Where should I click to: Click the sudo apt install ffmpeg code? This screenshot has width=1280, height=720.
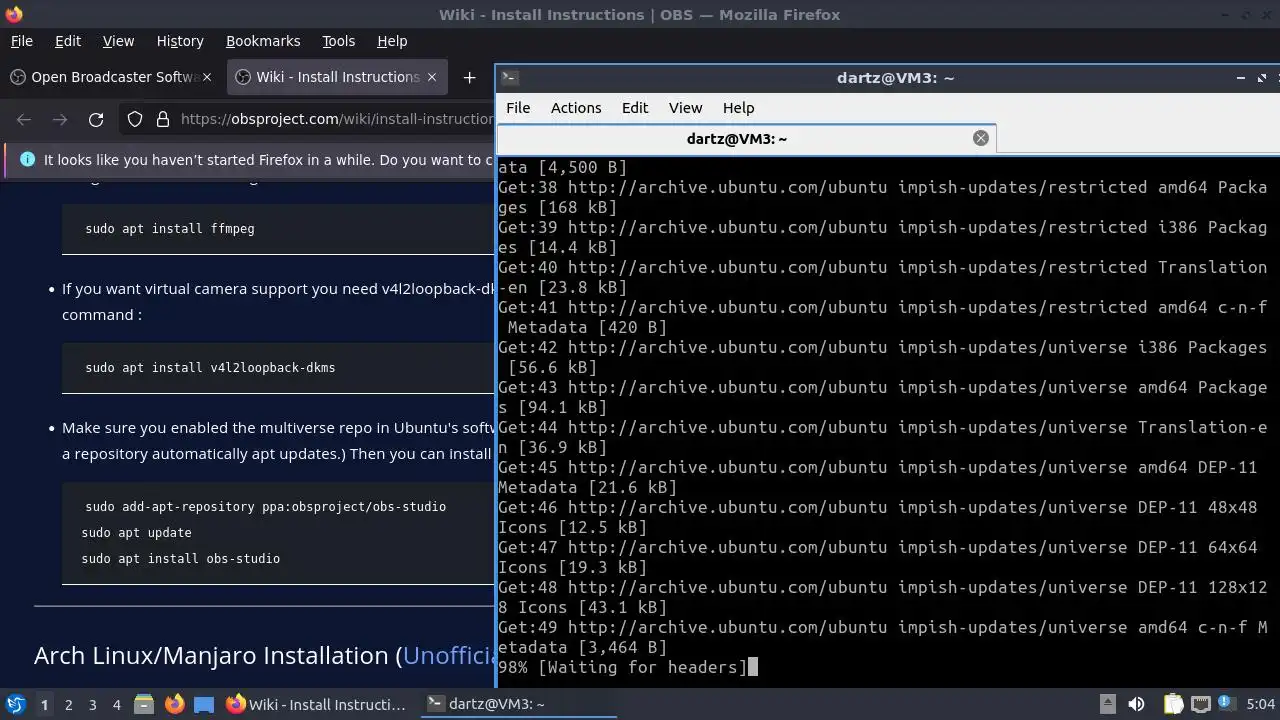click(x=170, y=229)
